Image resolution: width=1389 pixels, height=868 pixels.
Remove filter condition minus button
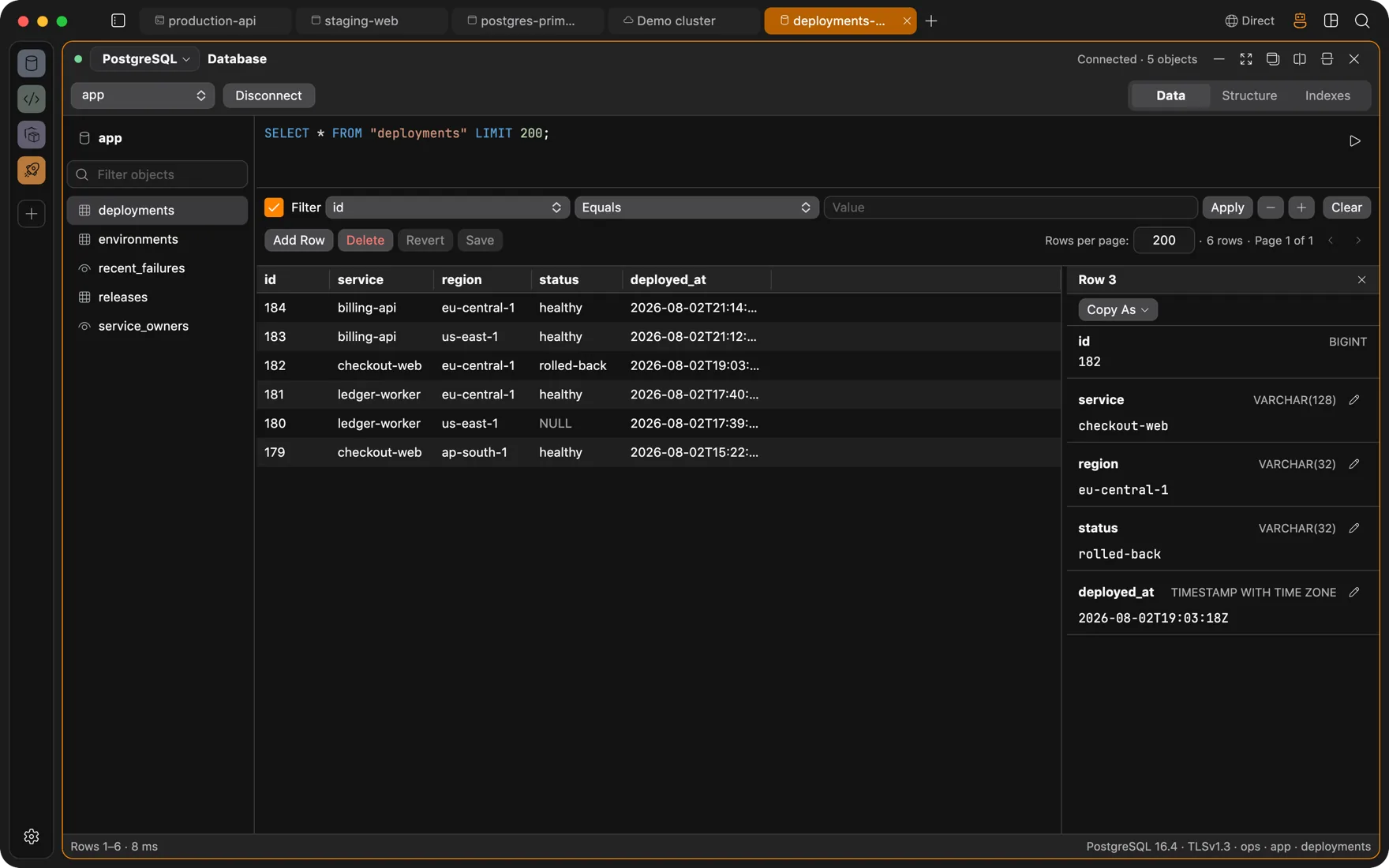(x=1271, y=208)
